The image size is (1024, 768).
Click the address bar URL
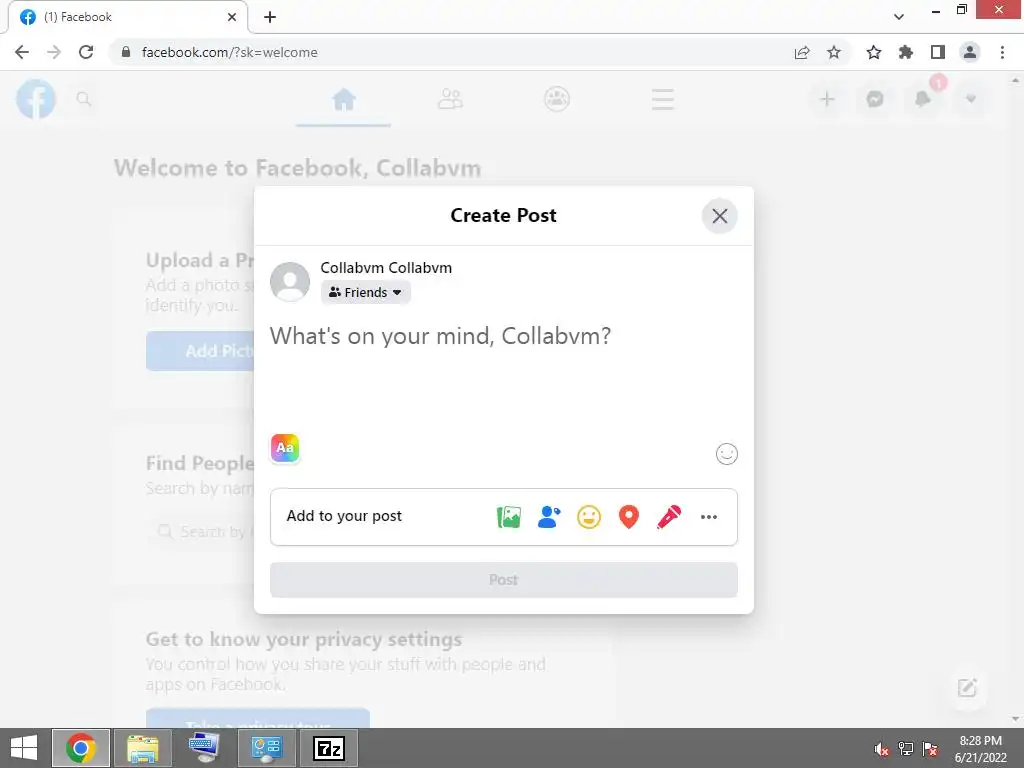(x=230, y=52)
